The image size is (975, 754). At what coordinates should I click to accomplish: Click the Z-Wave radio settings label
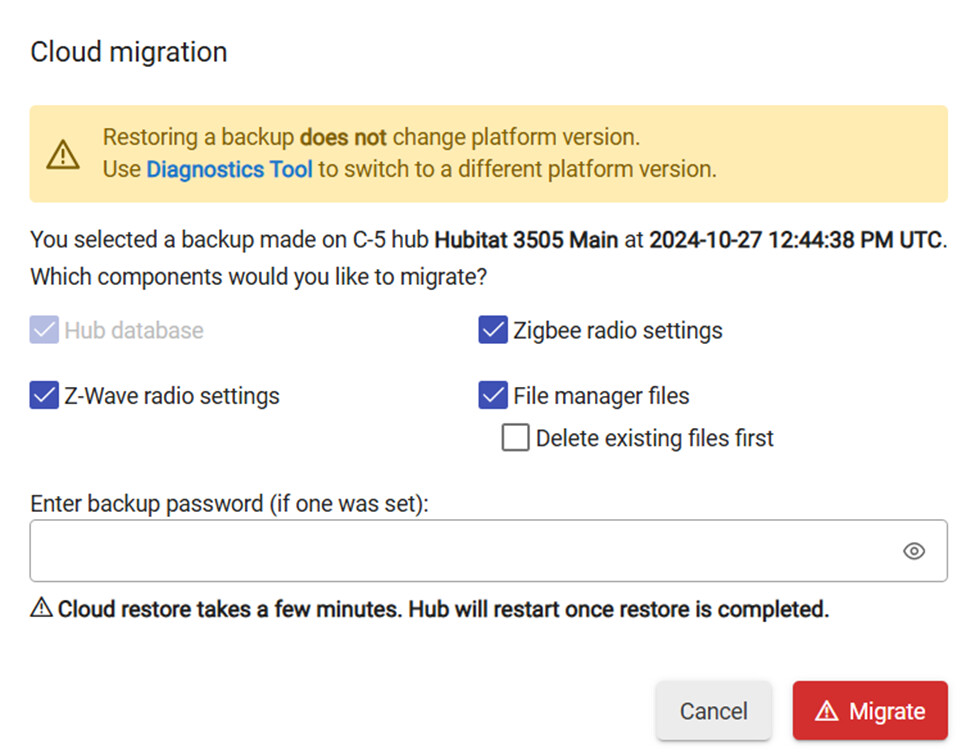pos(172,396)
